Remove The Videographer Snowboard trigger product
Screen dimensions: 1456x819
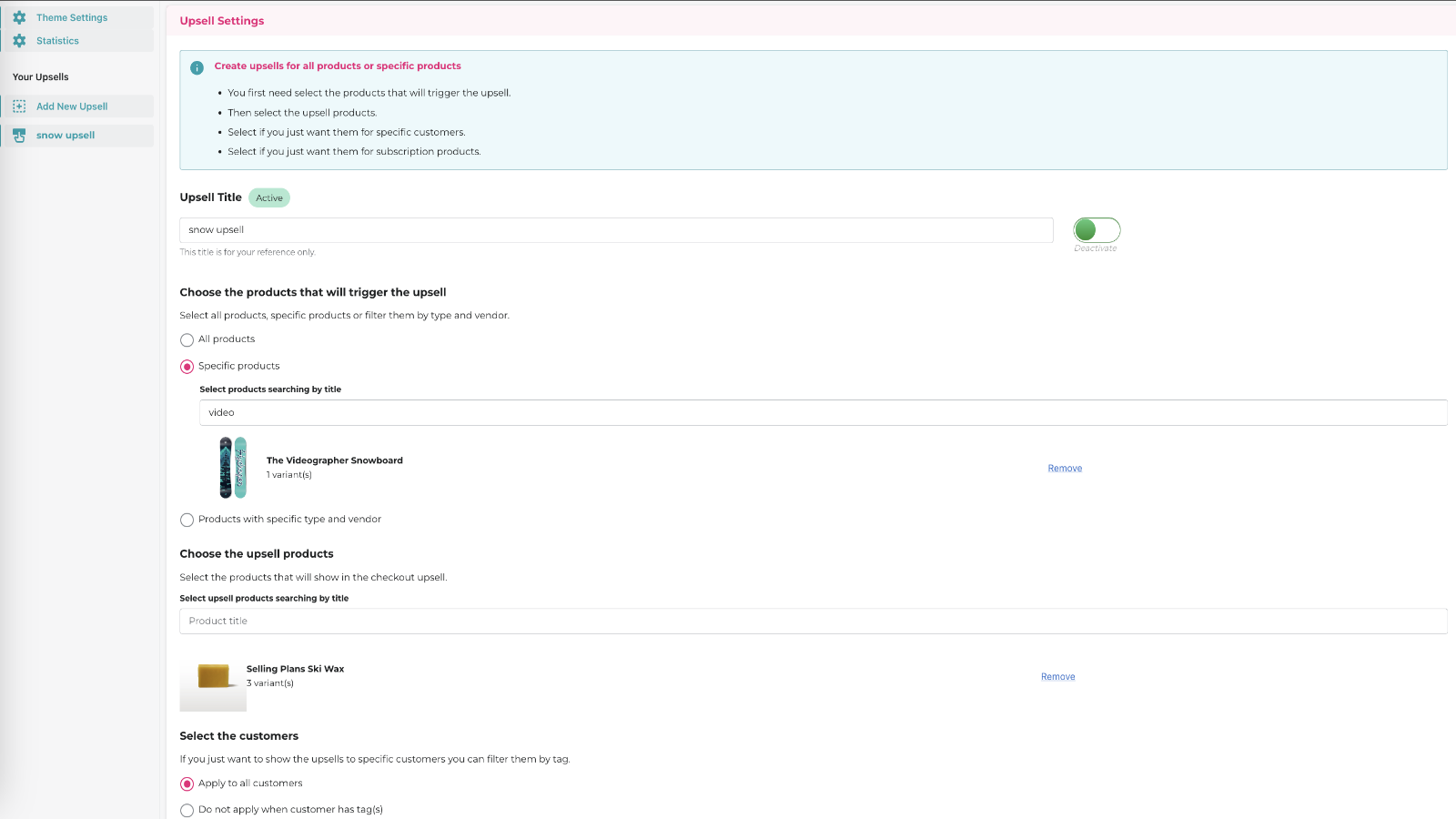point(1064,467)
